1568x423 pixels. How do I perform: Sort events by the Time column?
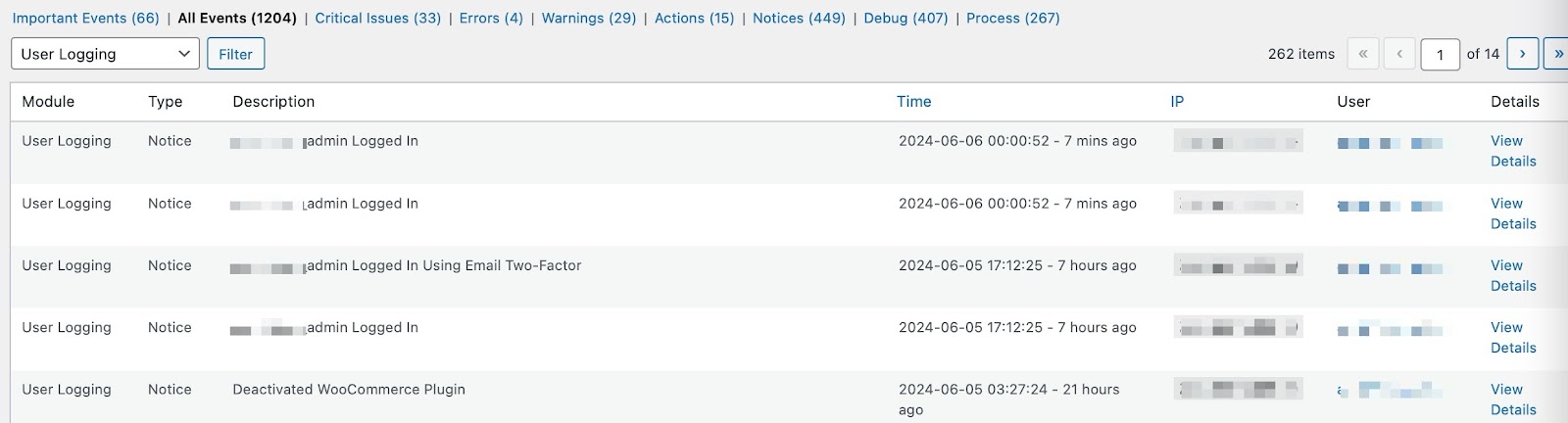click(x=913, y=101)
